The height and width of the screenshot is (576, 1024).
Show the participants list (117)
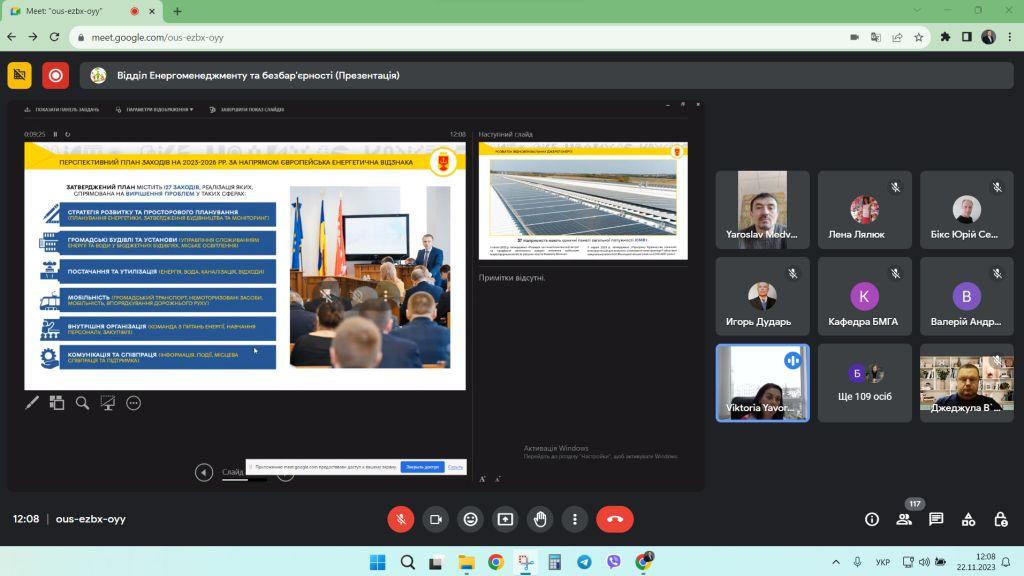point(904,519)
